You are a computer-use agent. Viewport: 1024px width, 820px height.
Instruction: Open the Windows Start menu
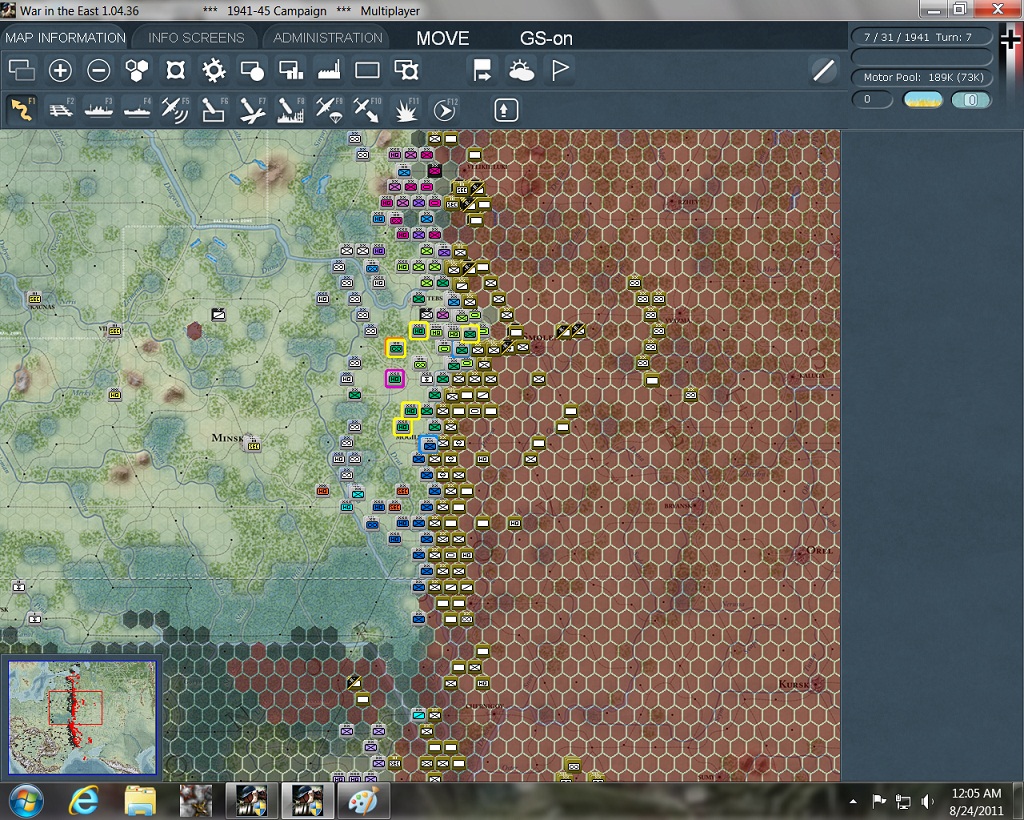tap(25, 800)
